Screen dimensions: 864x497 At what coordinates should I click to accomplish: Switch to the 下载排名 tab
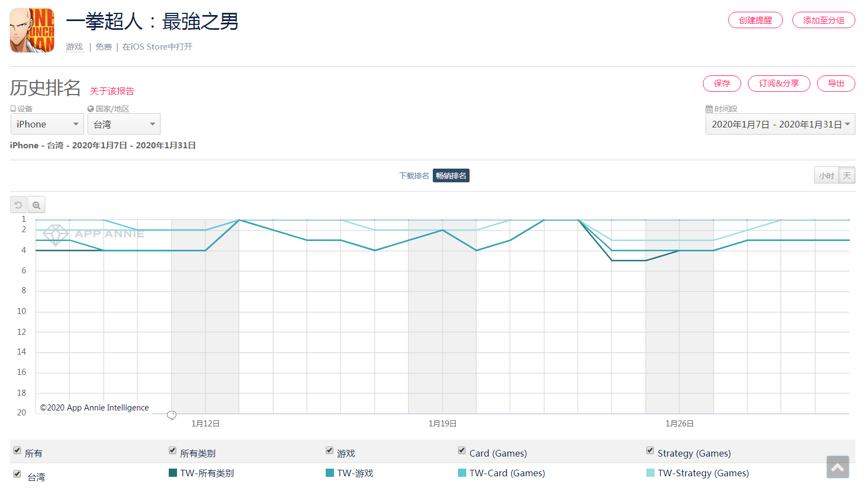(413, 176)
